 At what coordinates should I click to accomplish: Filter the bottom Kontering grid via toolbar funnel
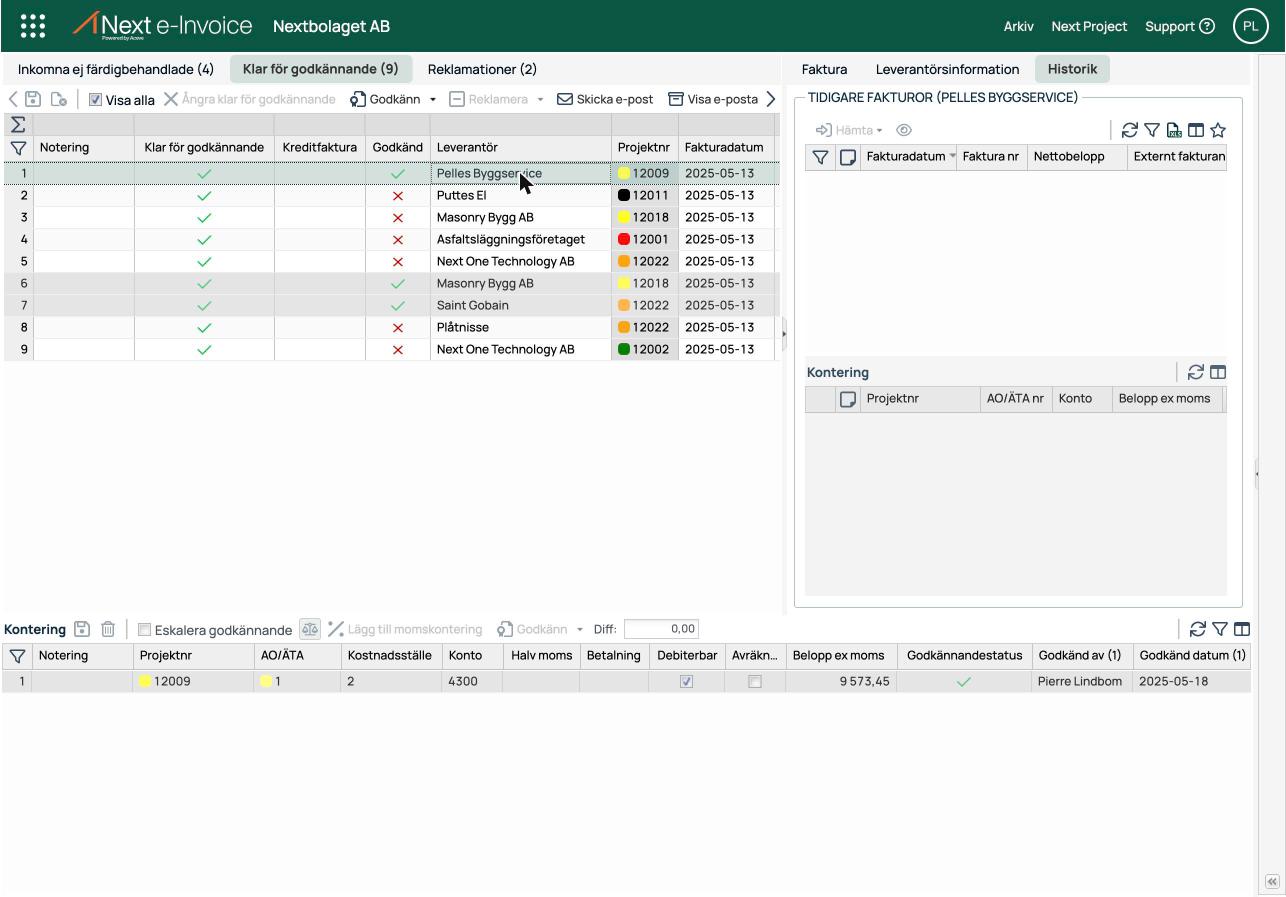(x=1220, y=629)
